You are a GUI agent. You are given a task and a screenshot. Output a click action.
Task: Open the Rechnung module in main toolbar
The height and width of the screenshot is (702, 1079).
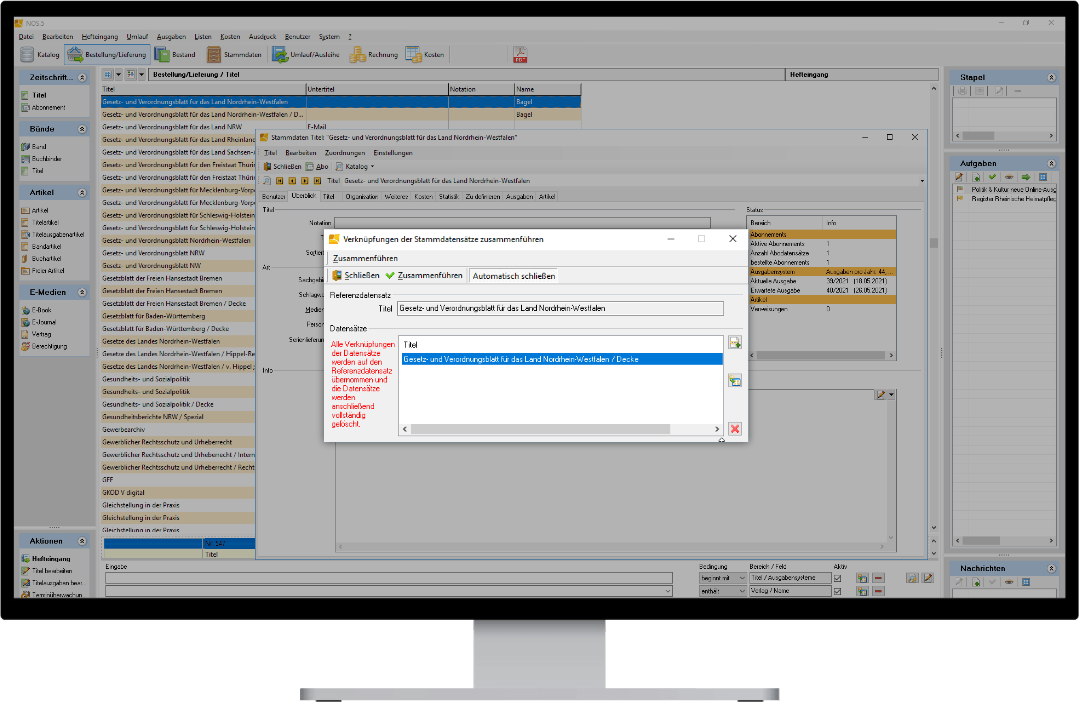pos(374,54)
